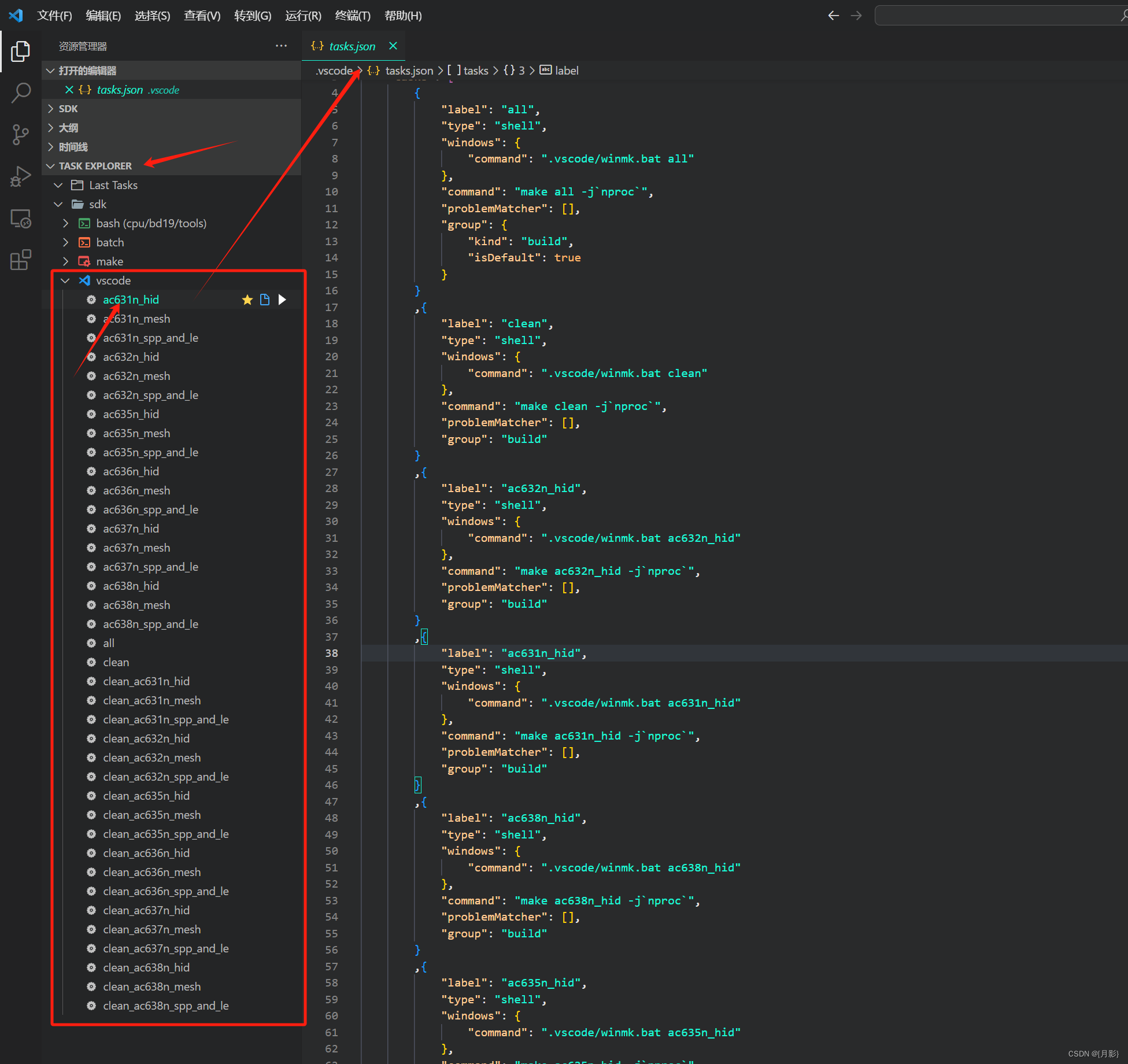Open Extensions view

tap(20, 260)
